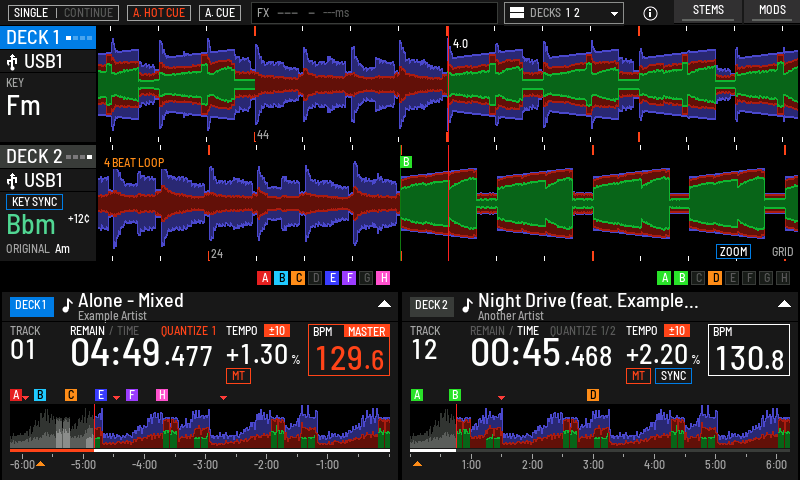Screen dimensions: 800x480
Task: Open the MODS tab
Action: pos(772,11)
